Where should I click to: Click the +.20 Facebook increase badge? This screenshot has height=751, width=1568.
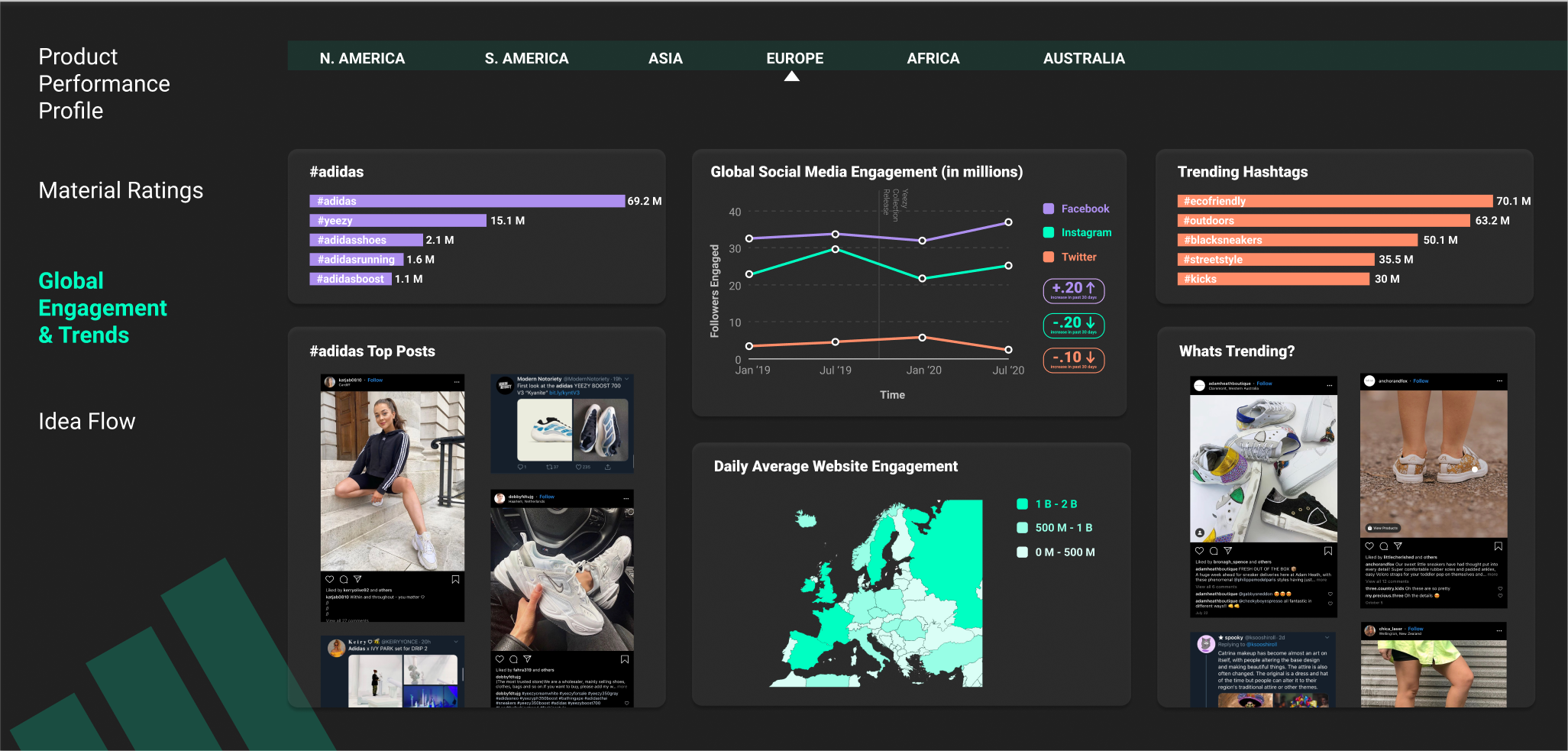[1074, 290]
